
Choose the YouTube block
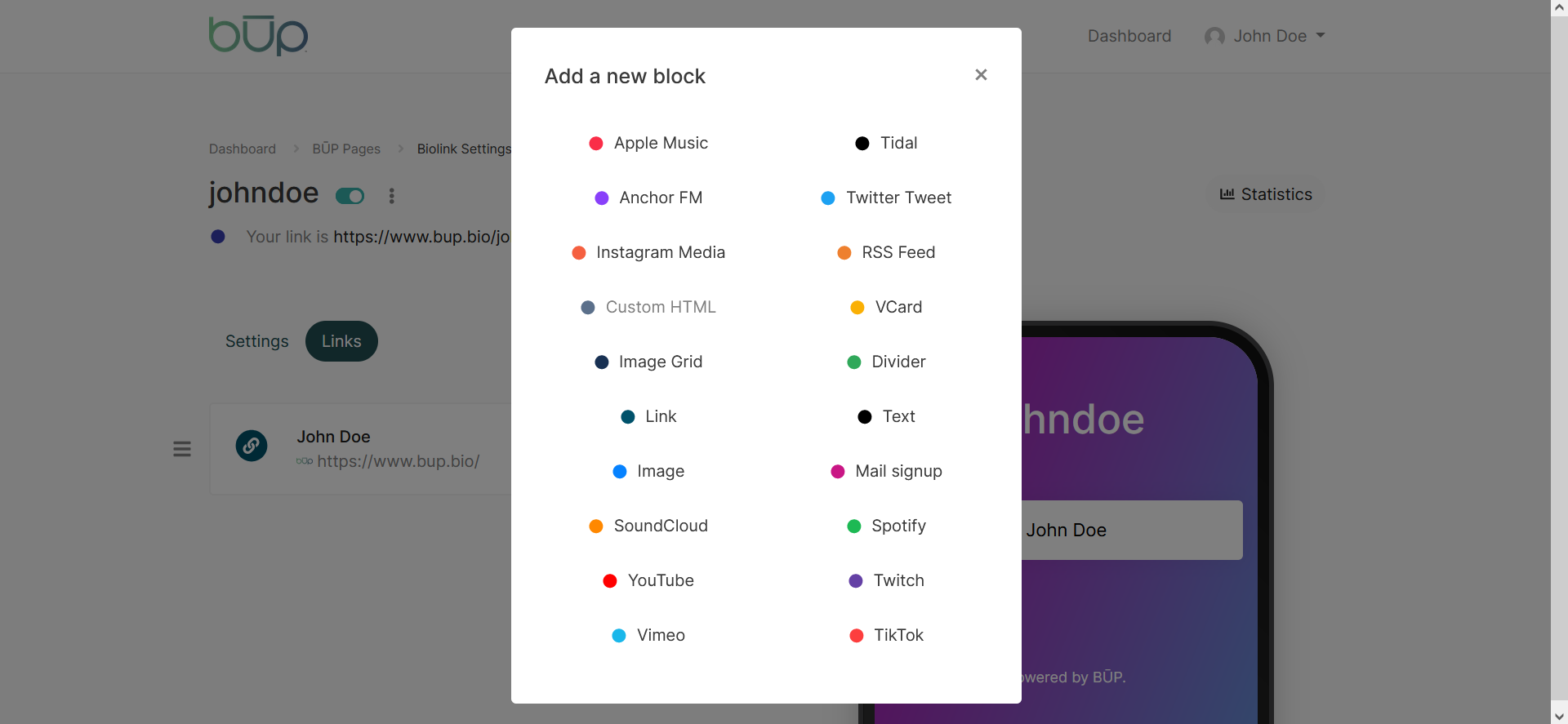click(648, 580)
